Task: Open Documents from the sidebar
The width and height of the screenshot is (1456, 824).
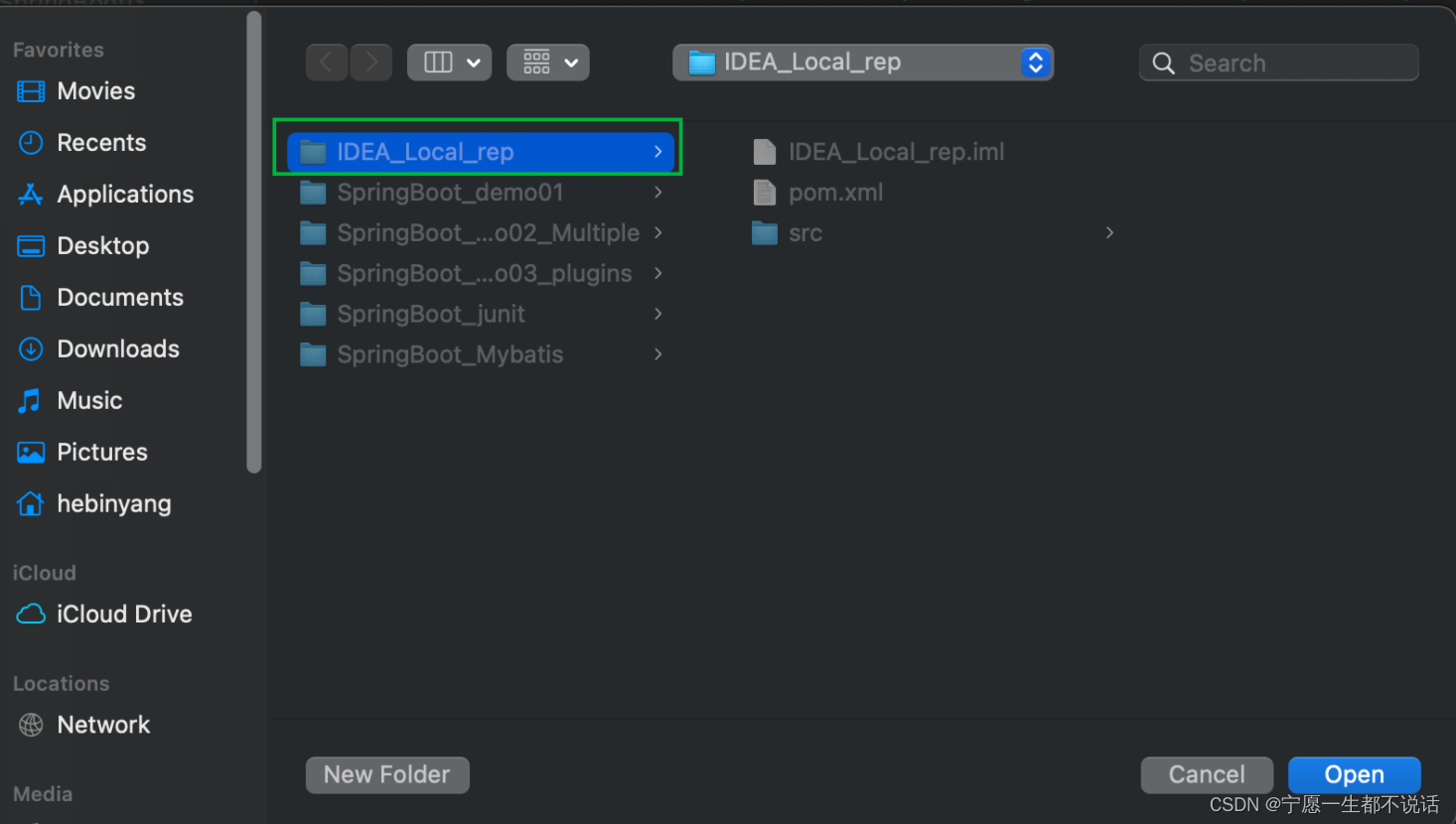Action: tap(101, 298)
